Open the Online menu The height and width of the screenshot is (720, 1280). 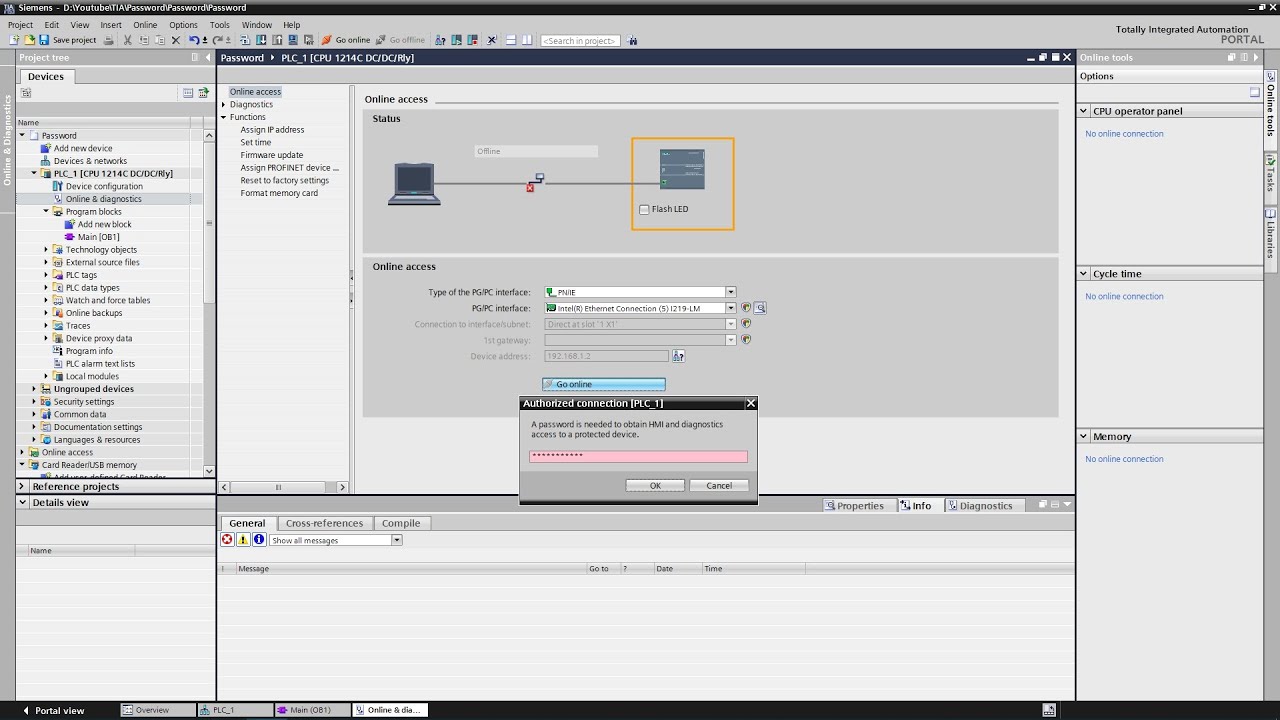pyautogui.click(x=145, y=25)
